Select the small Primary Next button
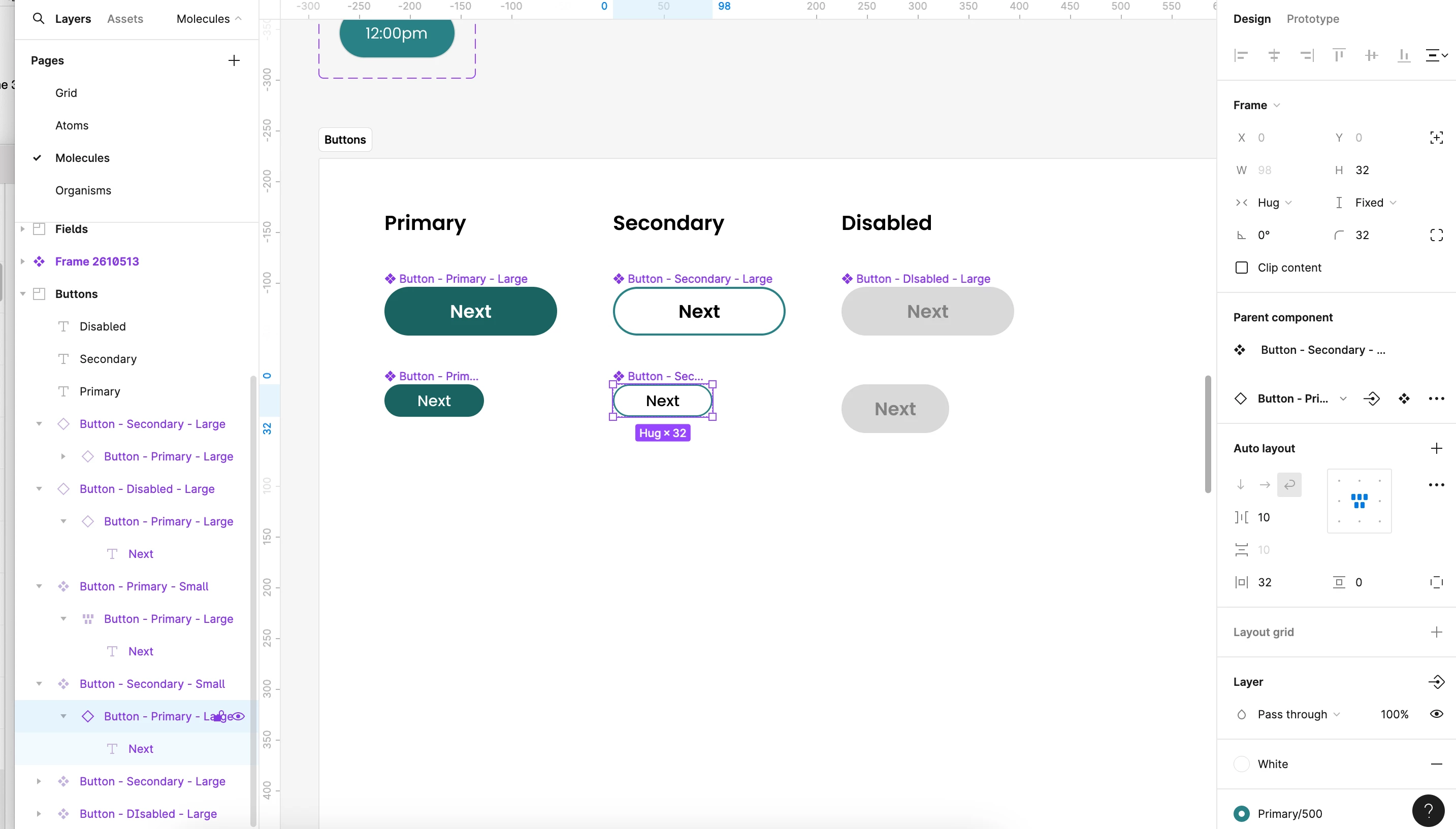This screenshot has height=829, width=1456. click(x=434, y=400)
